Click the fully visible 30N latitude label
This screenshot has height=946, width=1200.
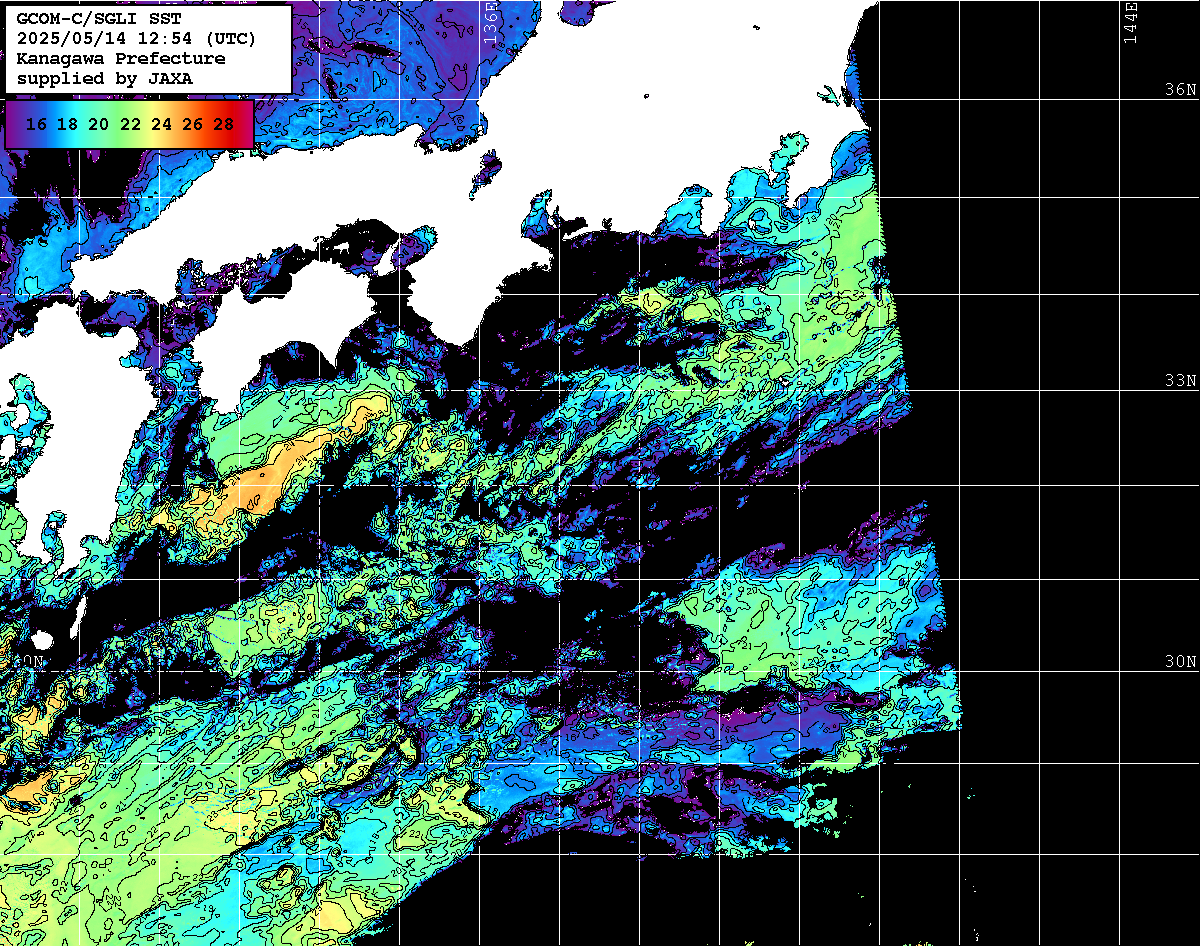pos(1180,662)
